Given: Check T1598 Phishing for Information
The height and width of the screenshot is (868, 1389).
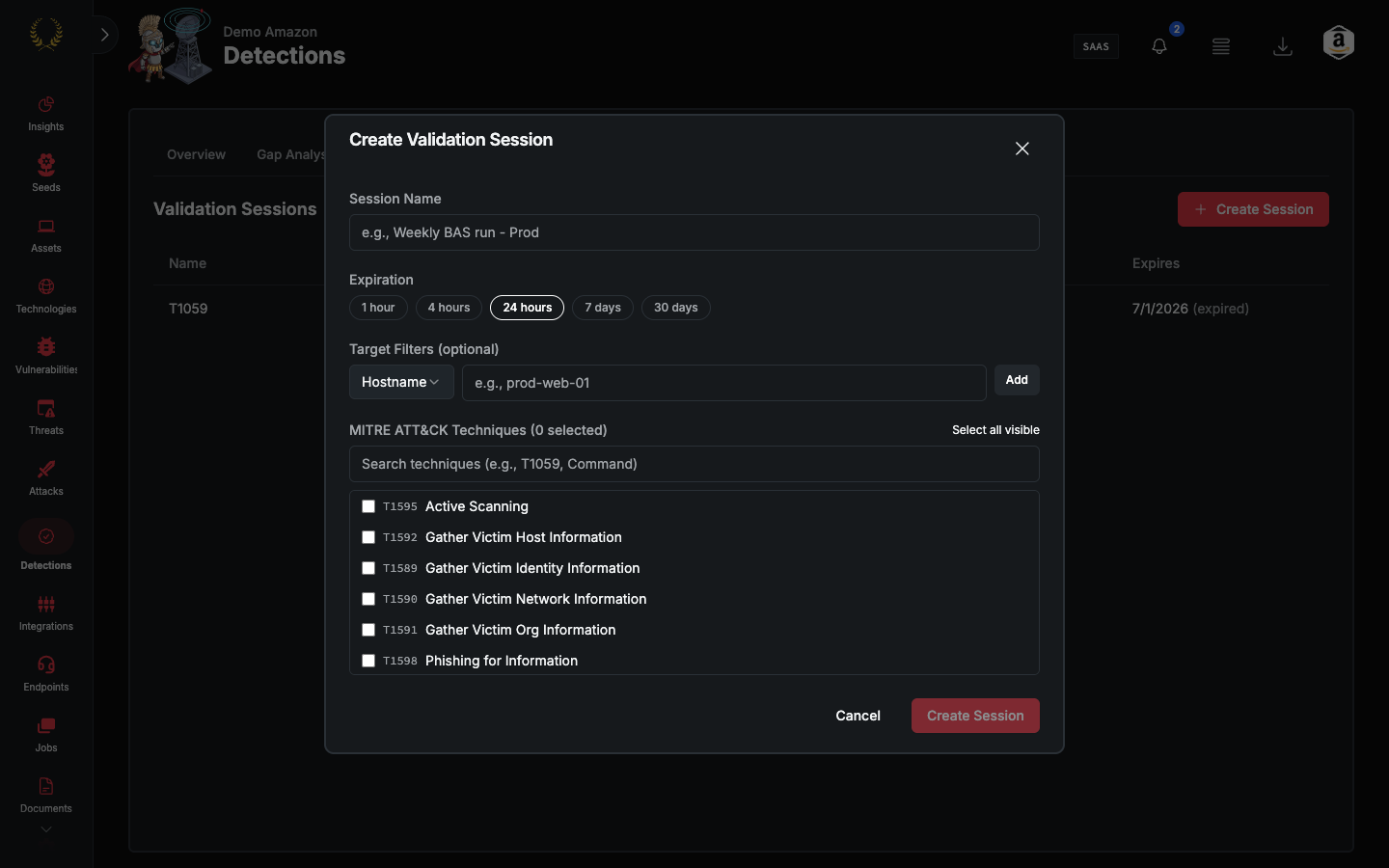Looking at the screenshot, I should 368,661.
